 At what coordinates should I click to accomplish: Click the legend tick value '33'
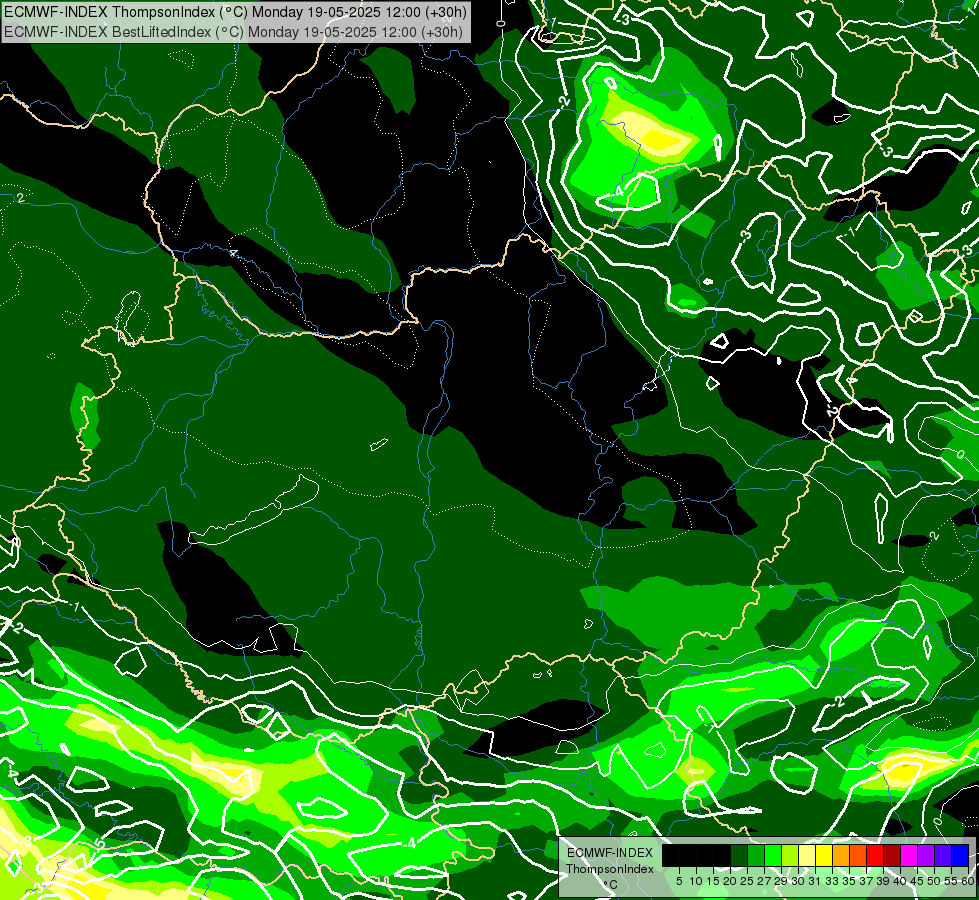click(x=832, y=881)
